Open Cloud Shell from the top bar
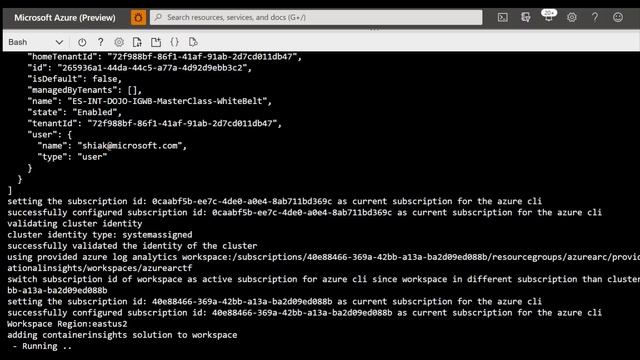The width and height of the screenshot is (640, 360). click(x=503, y=18)
